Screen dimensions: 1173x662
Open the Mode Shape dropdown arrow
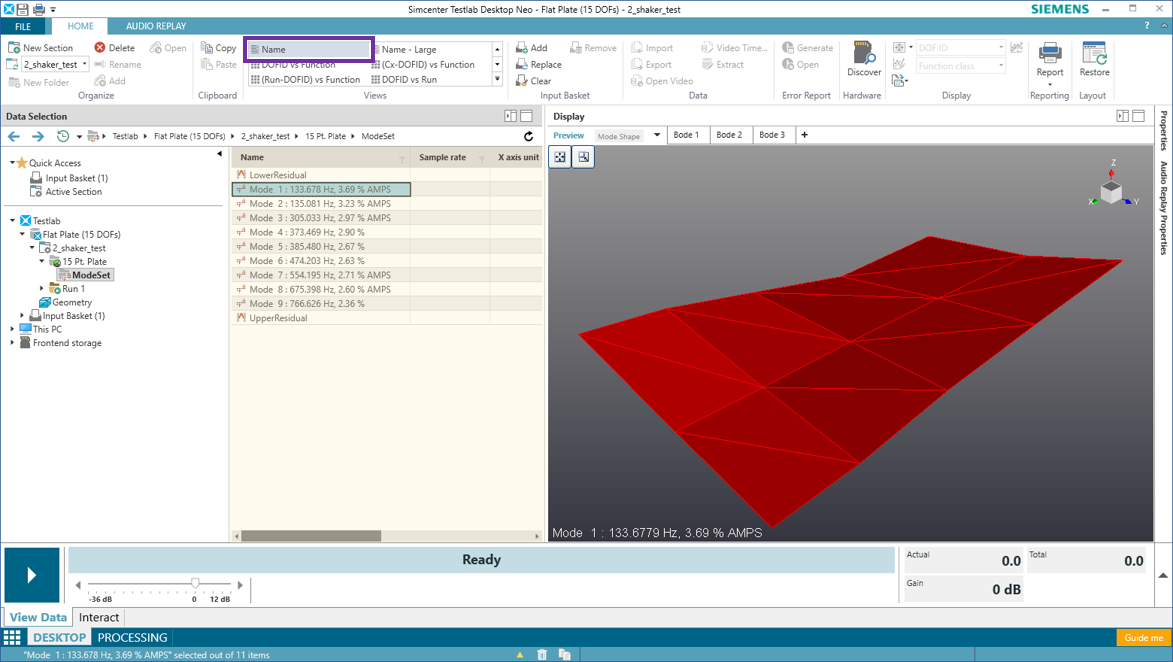[657, 135]
